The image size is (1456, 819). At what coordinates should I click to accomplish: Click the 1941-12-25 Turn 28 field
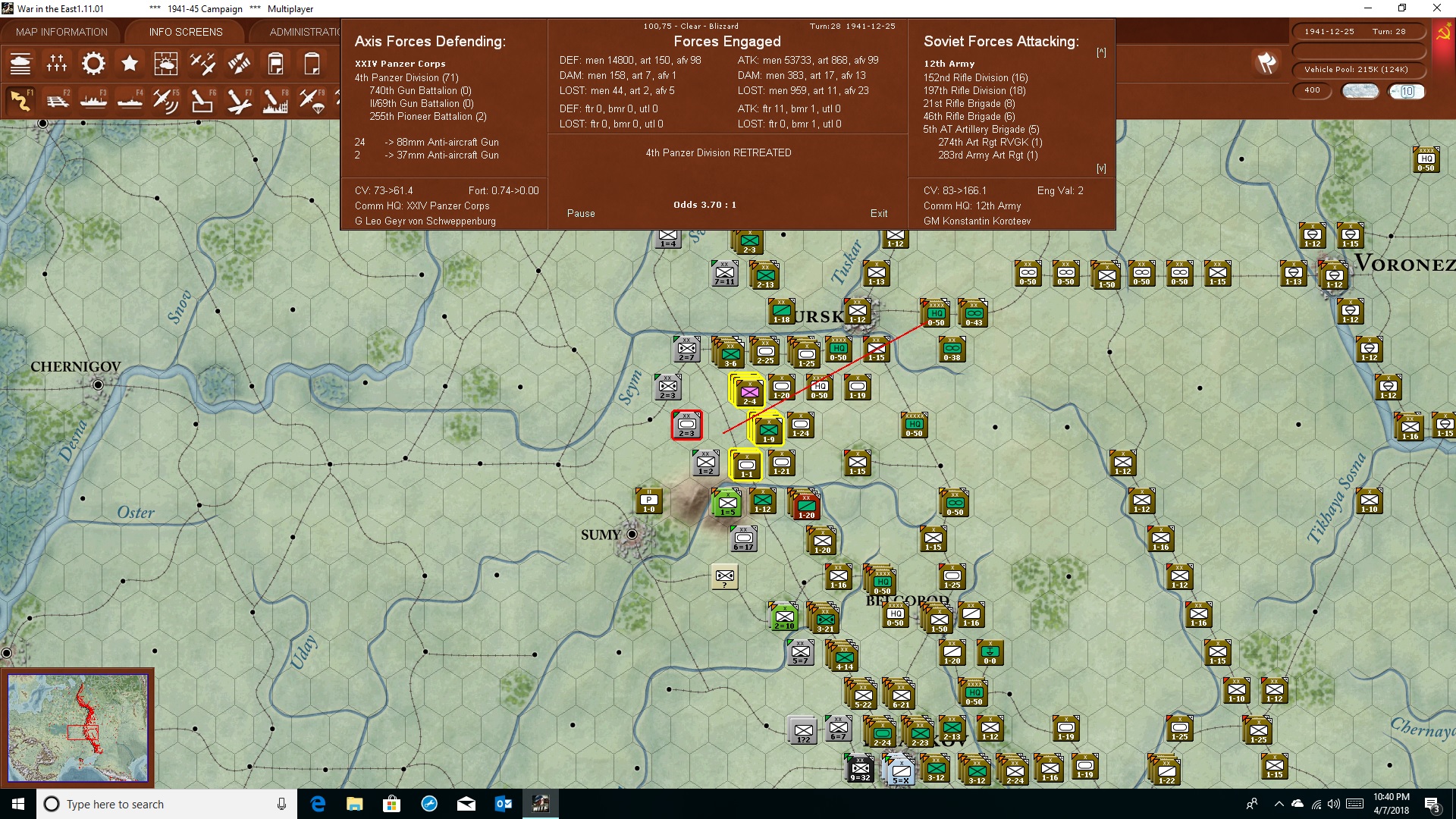1358,32
